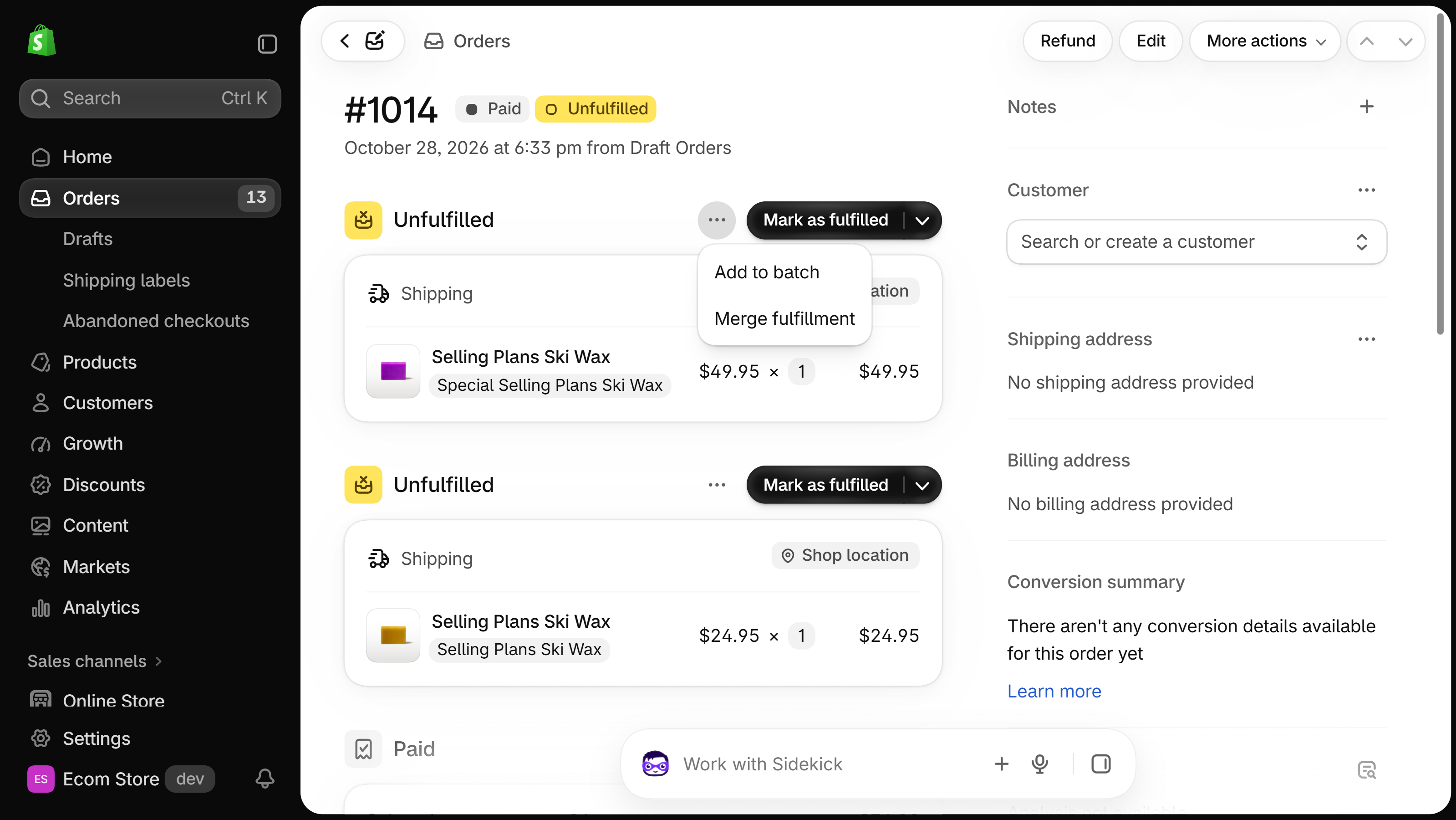Click the yellow ski wax product thumbnail
Viewport: 1456px width, 820px height.
(x=393, y=635)
